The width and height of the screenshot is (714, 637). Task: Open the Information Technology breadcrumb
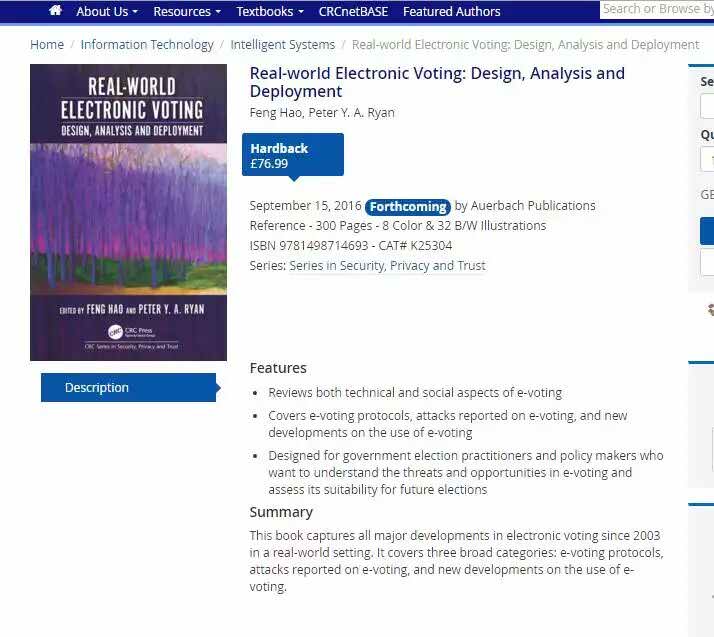tap(147, 45)
